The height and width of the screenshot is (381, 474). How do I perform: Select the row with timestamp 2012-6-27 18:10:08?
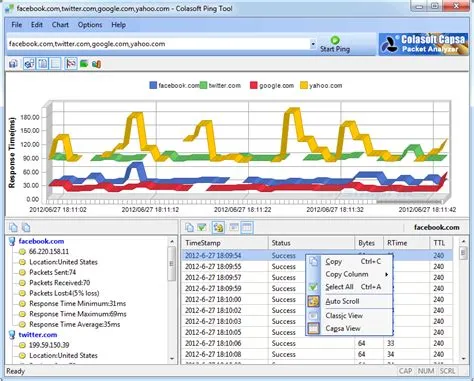(317, 354)
